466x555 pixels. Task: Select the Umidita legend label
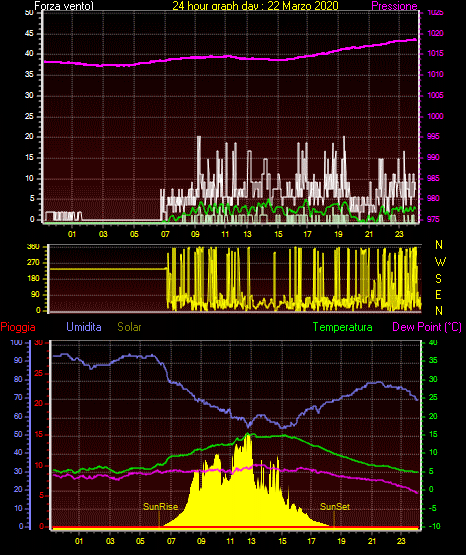[84, 326]
